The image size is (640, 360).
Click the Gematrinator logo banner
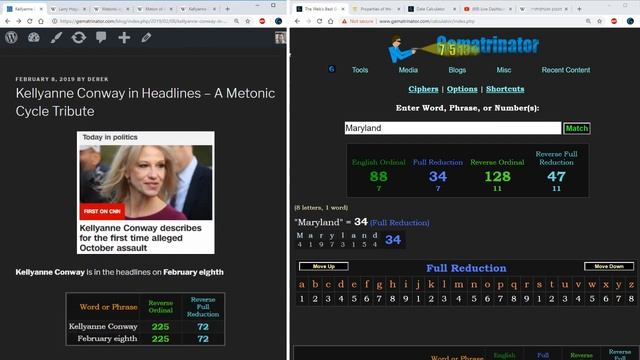point(464,49)
